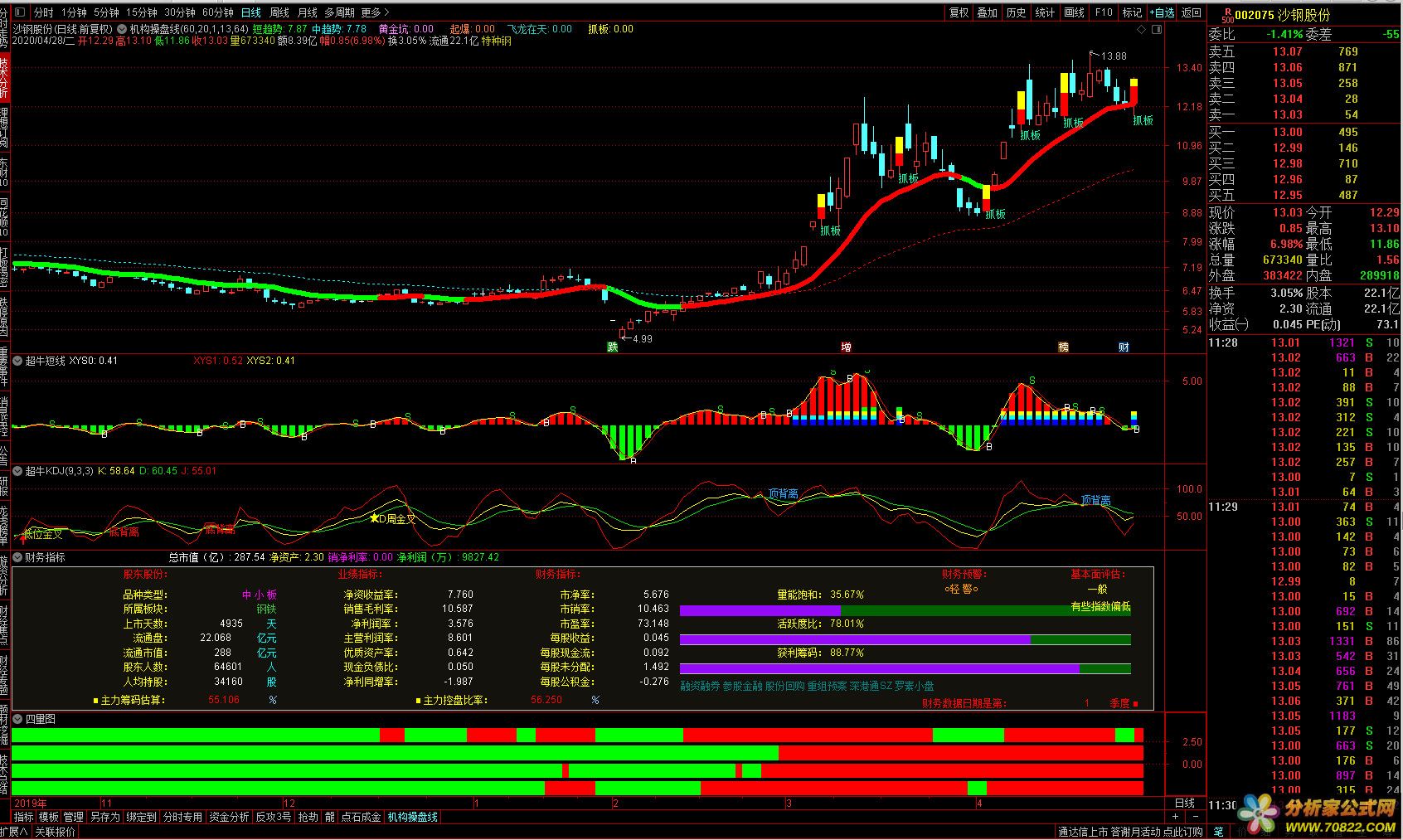
Task: Open the 统计 statistics tool
Action: (1046, 12)
